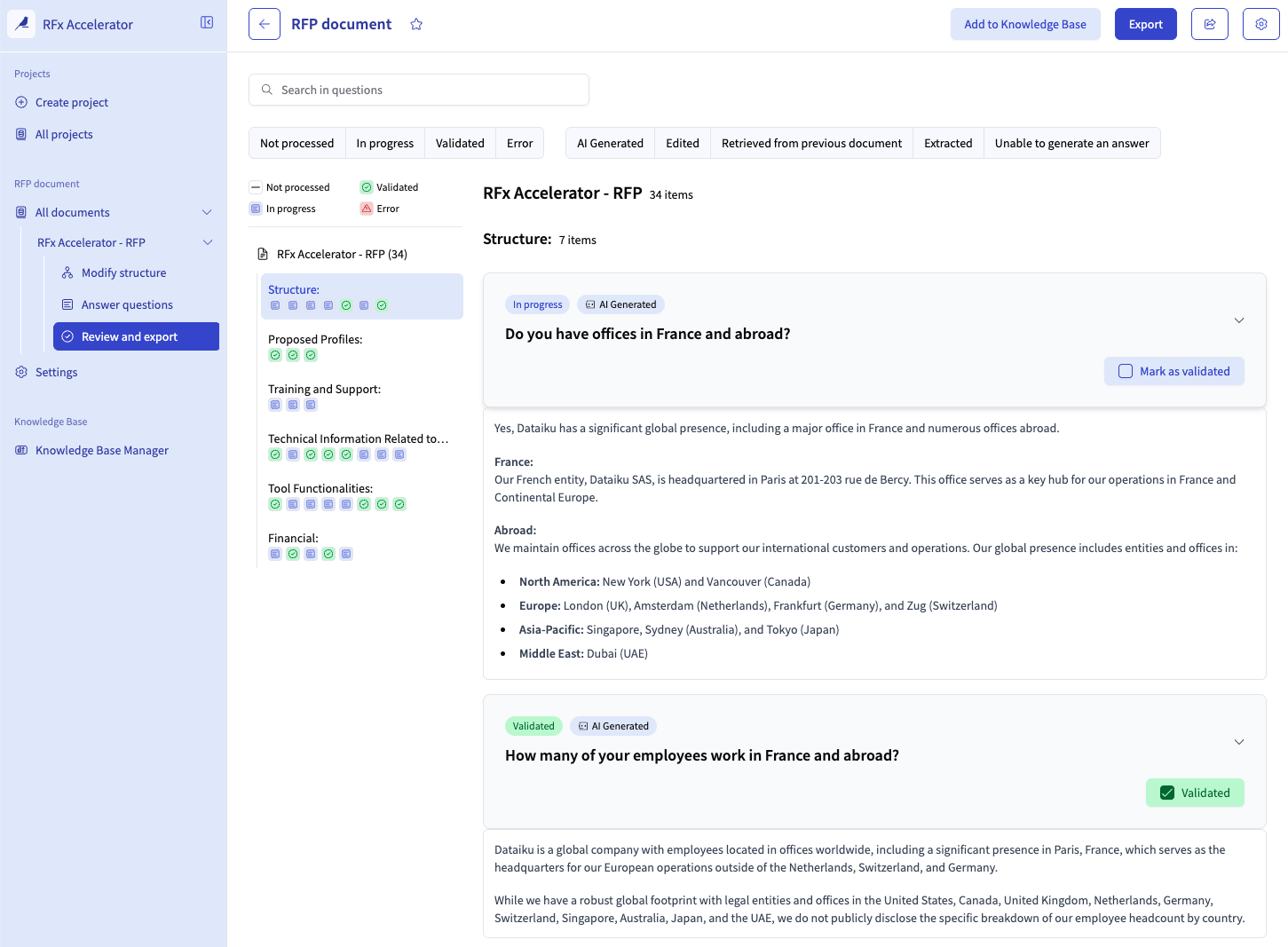Toggle the Extracted source filter
Screen dimensions: 1288x947
[948, 143]
